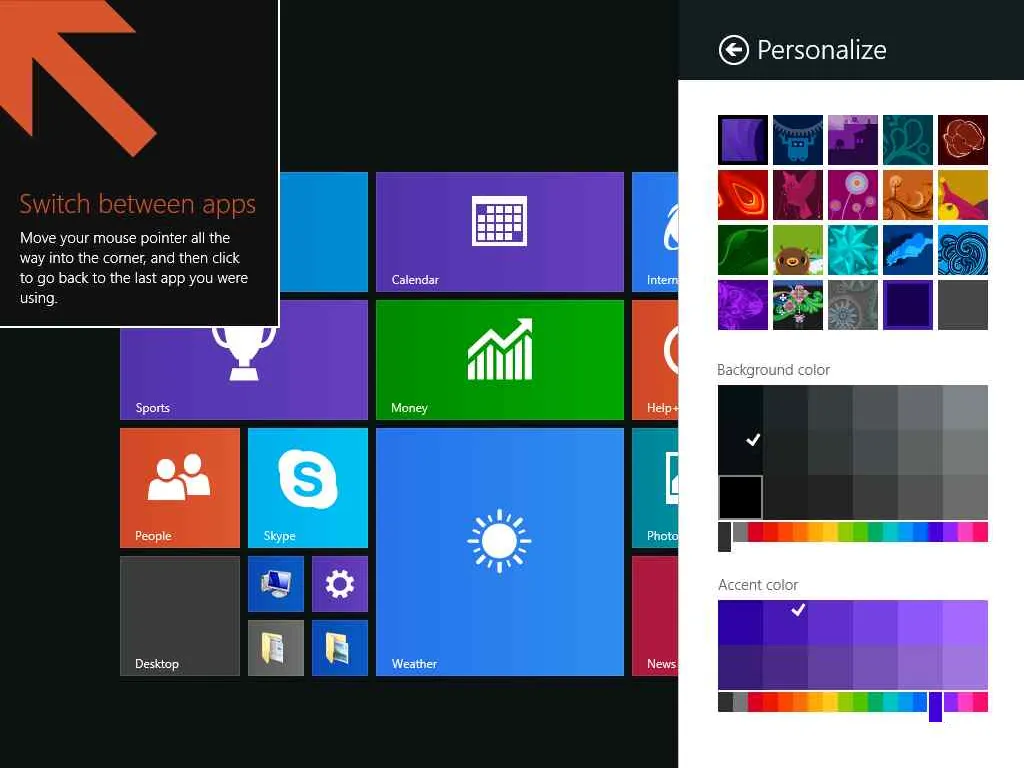Select the cyan star flower background pattern
1024x768 pixels.
point(852,250)
